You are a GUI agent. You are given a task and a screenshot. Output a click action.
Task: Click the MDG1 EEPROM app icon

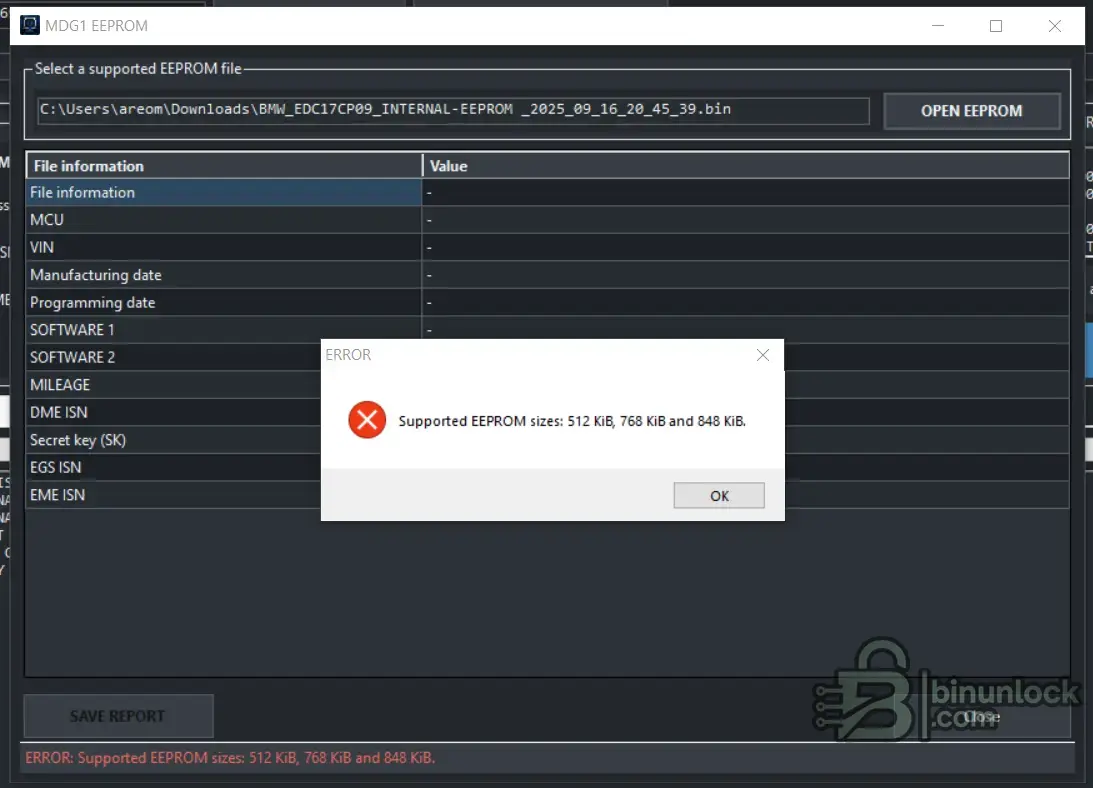point(29,26)
